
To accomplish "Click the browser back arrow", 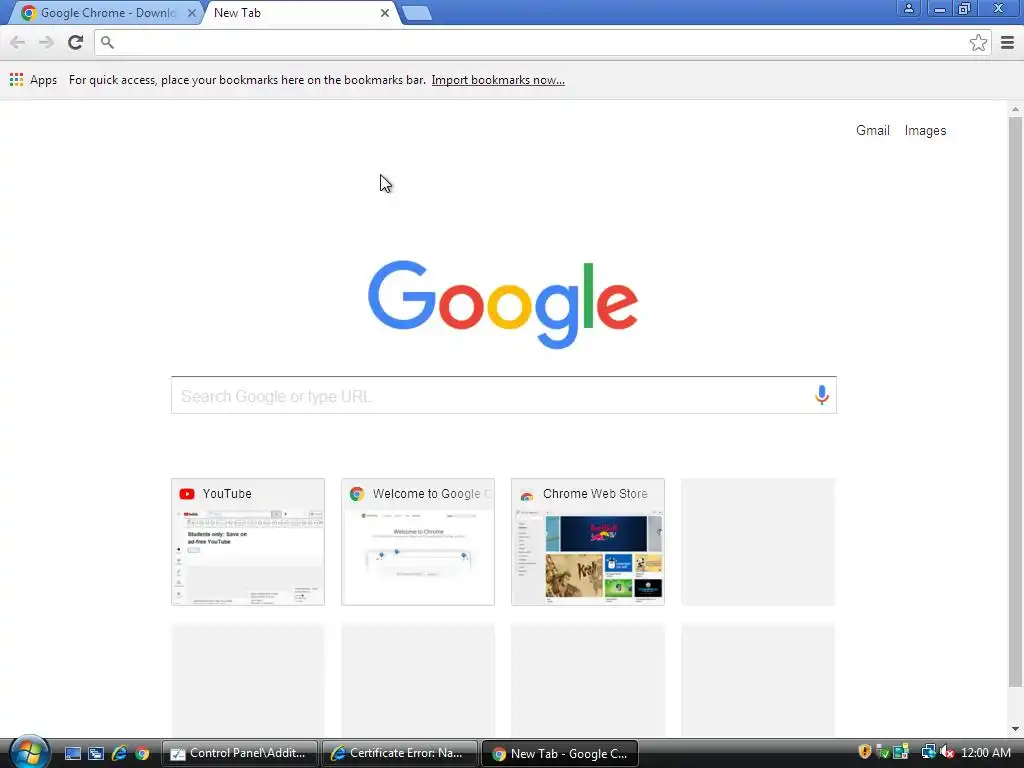I will tap(18, 42).
